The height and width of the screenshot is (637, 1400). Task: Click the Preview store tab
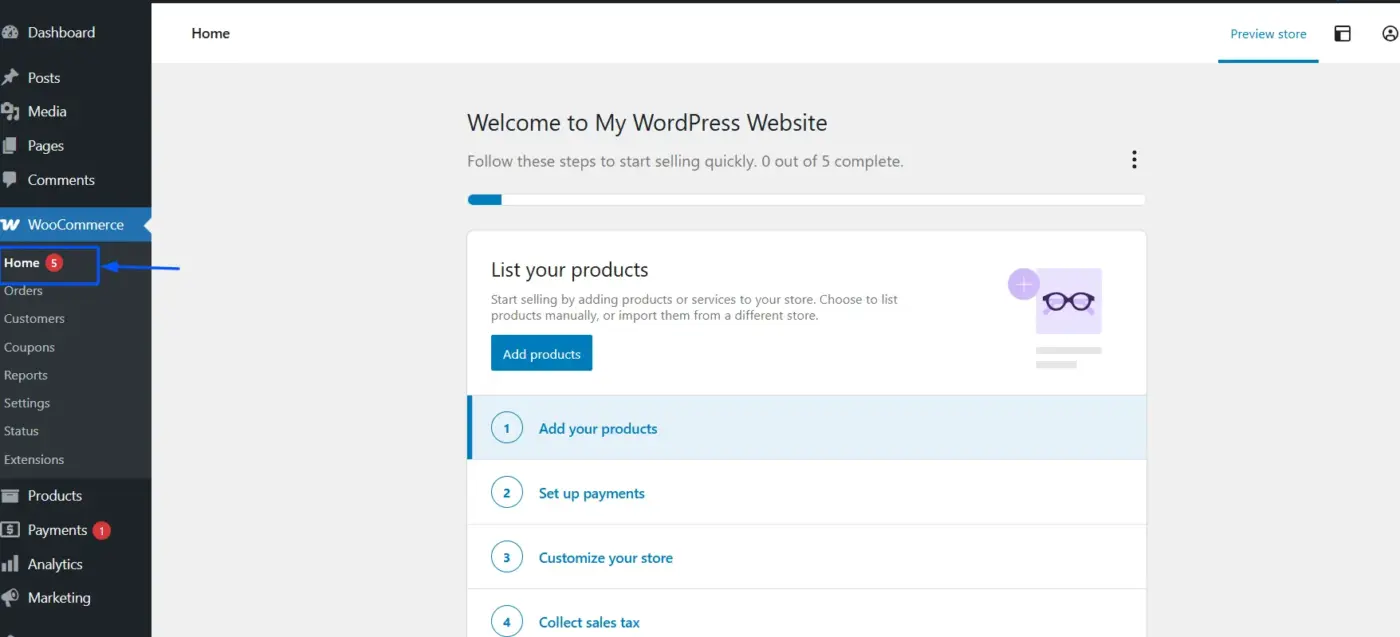coord(1268,34)
